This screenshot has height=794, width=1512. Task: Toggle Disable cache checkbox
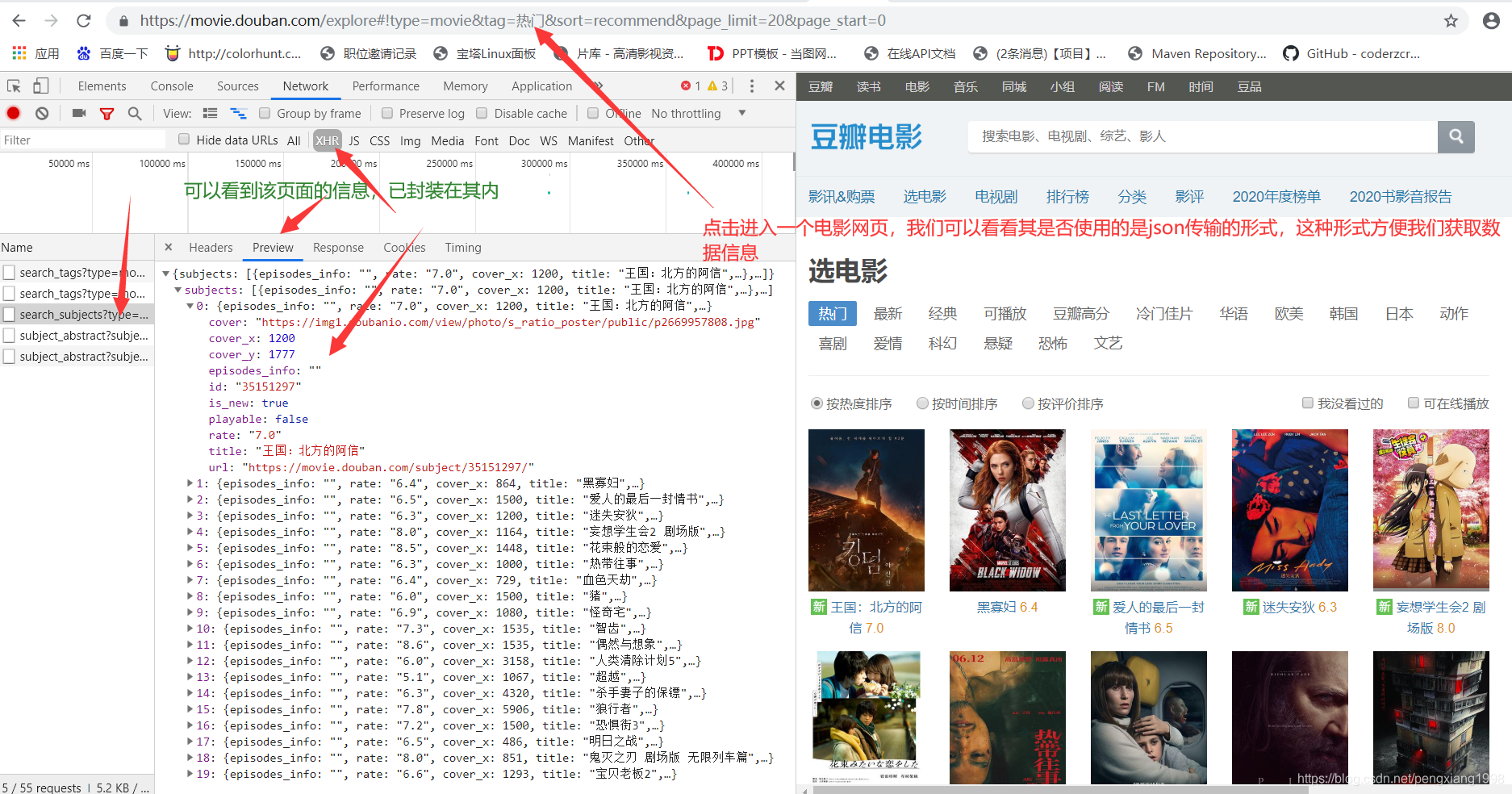[482, 114]
